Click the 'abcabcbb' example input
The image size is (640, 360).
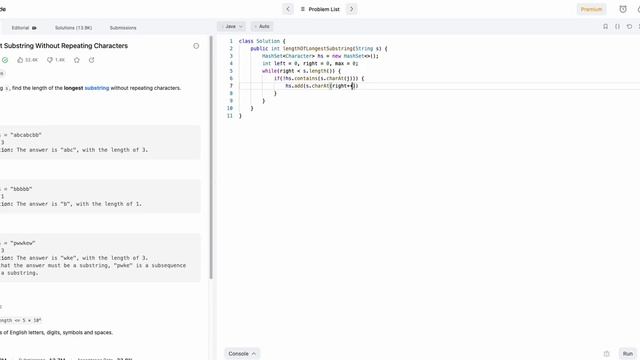pyautogui.click(x=26, y=135)
